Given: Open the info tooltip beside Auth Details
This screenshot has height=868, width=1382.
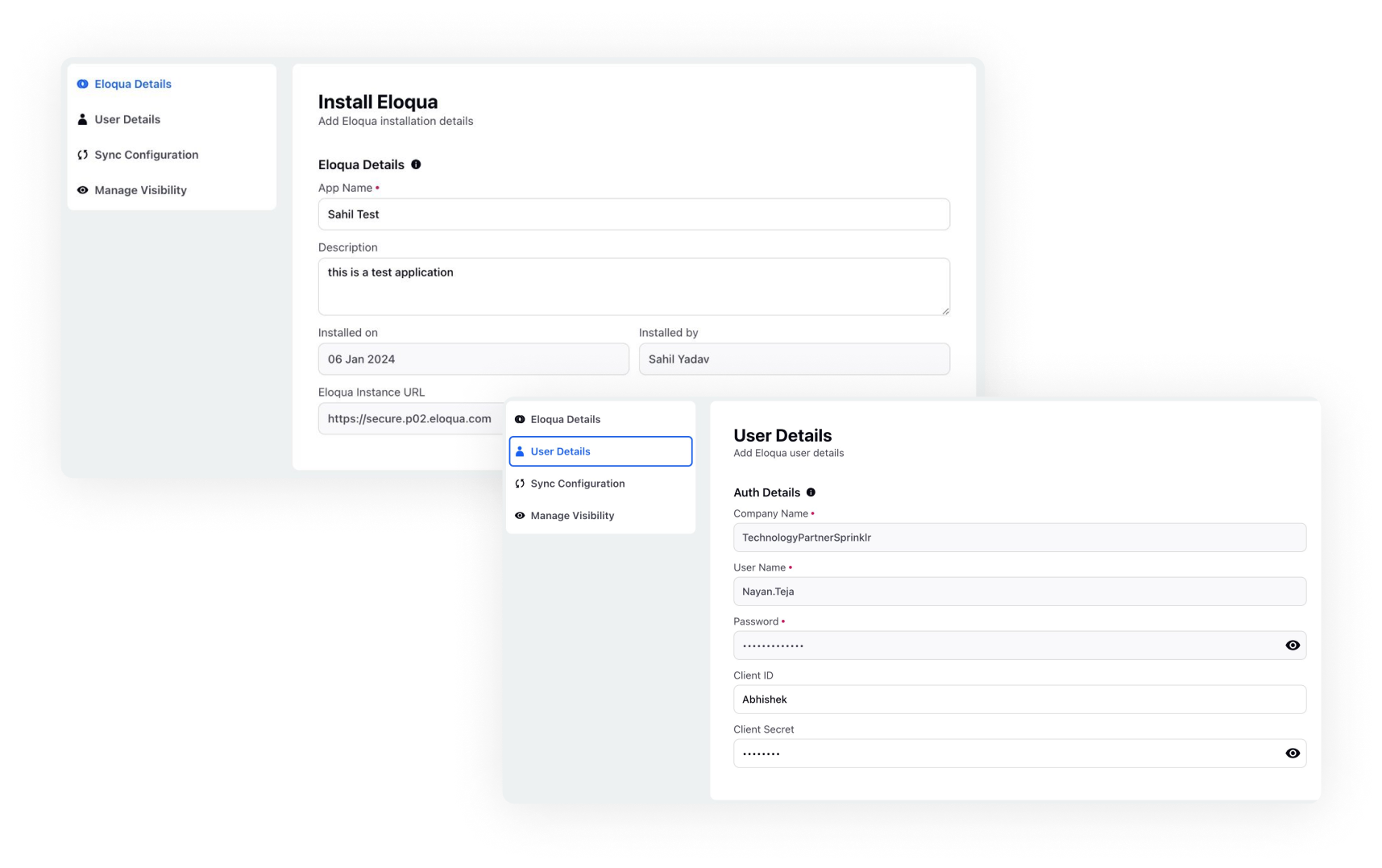Looking at the screenshot, I should coord(811,492).
